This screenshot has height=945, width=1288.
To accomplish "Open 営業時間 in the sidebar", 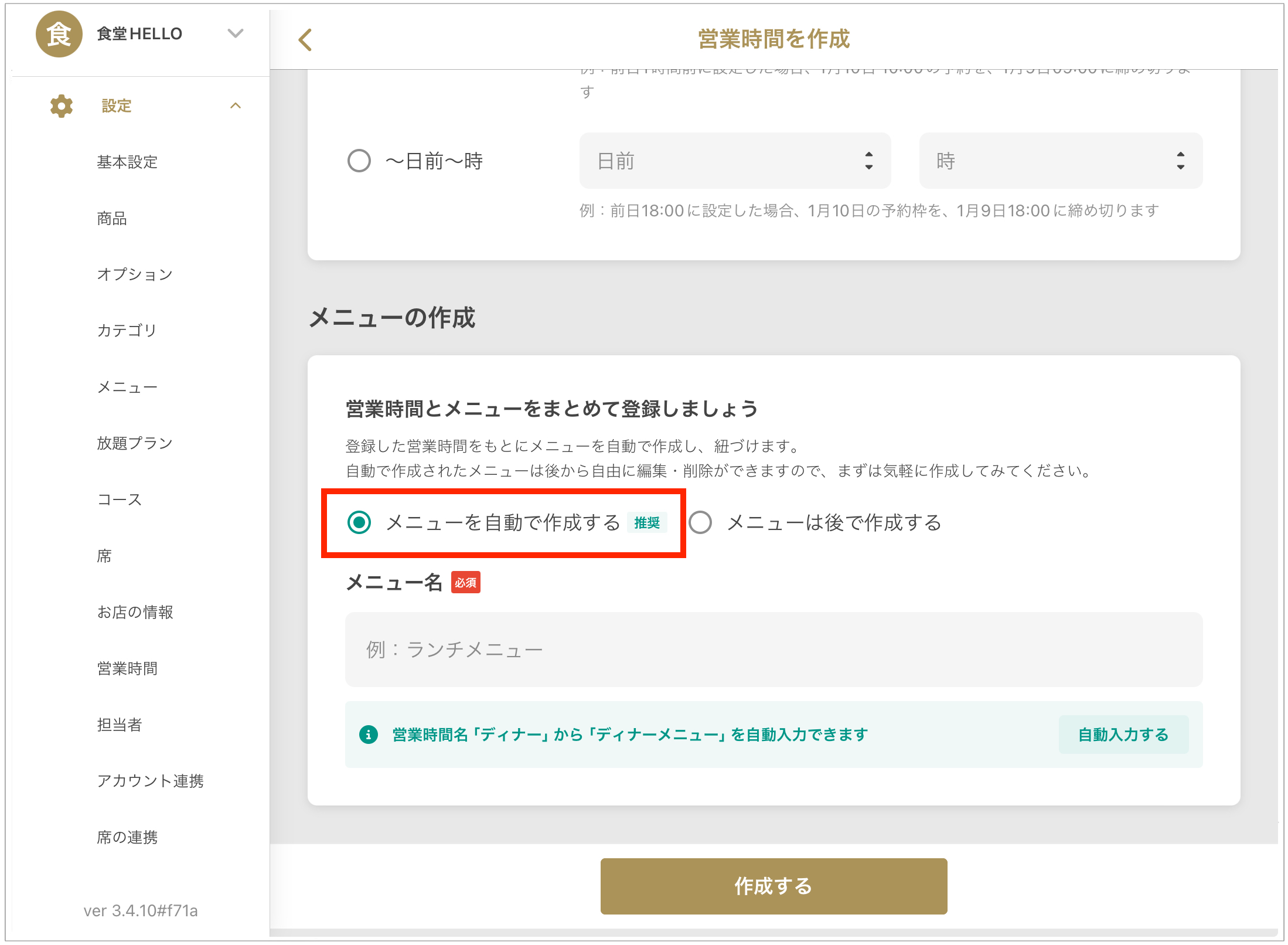I will [x=127, y=668].
